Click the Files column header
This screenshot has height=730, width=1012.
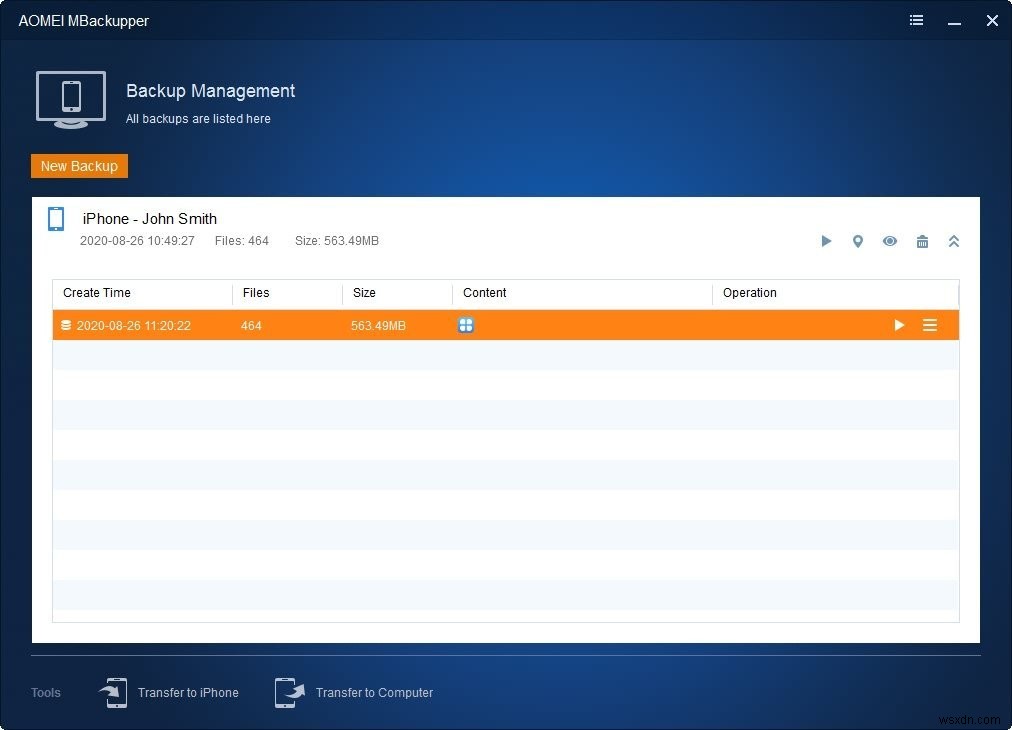(x=256, y=293)
